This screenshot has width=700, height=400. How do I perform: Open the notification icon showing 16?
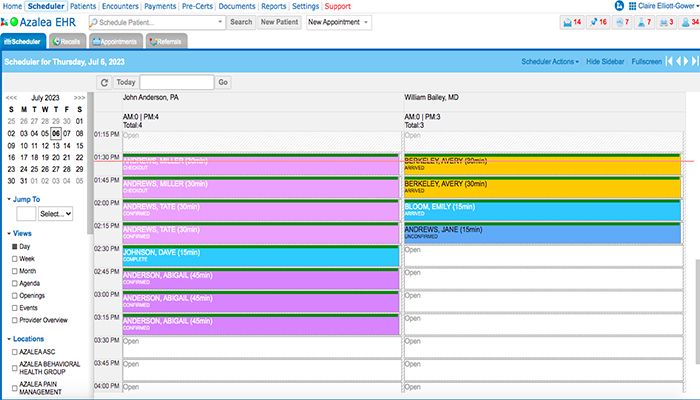click(x=599, y=22)
